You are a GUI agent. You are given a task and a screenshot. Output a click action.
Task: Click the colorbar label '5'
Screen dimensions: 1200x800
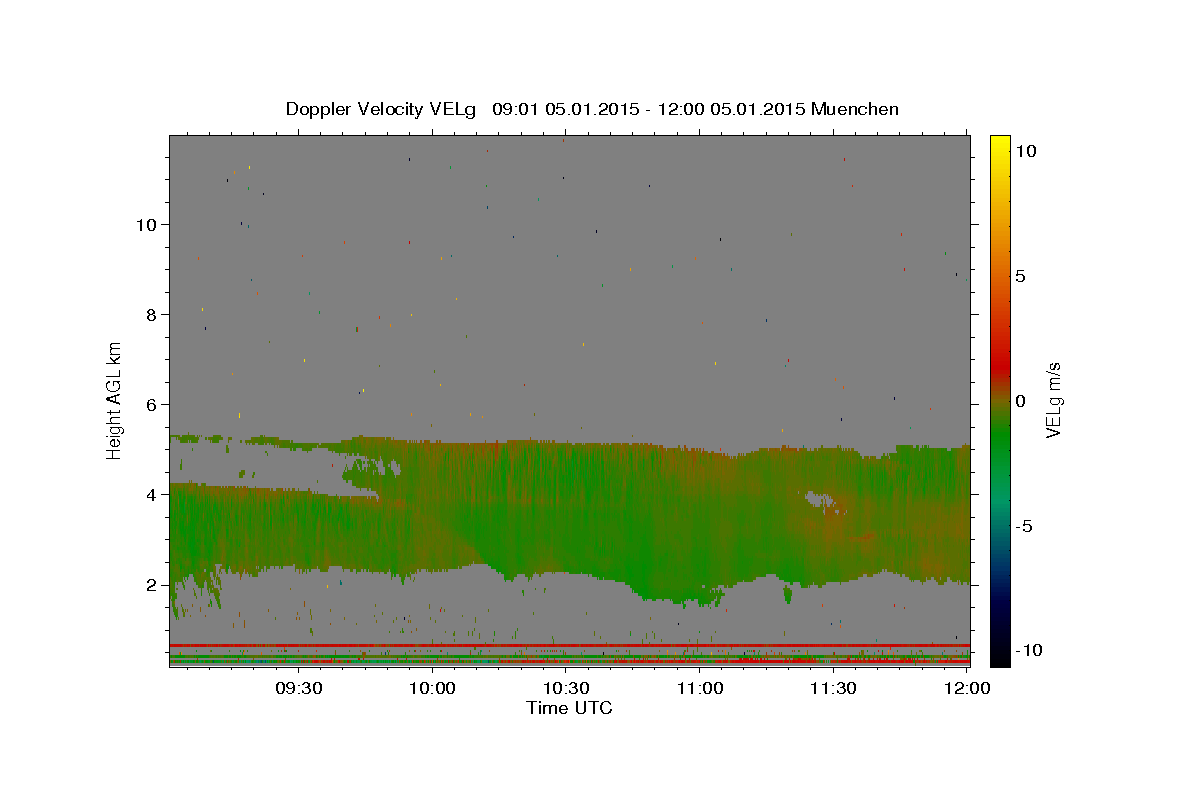(1020, 276)
